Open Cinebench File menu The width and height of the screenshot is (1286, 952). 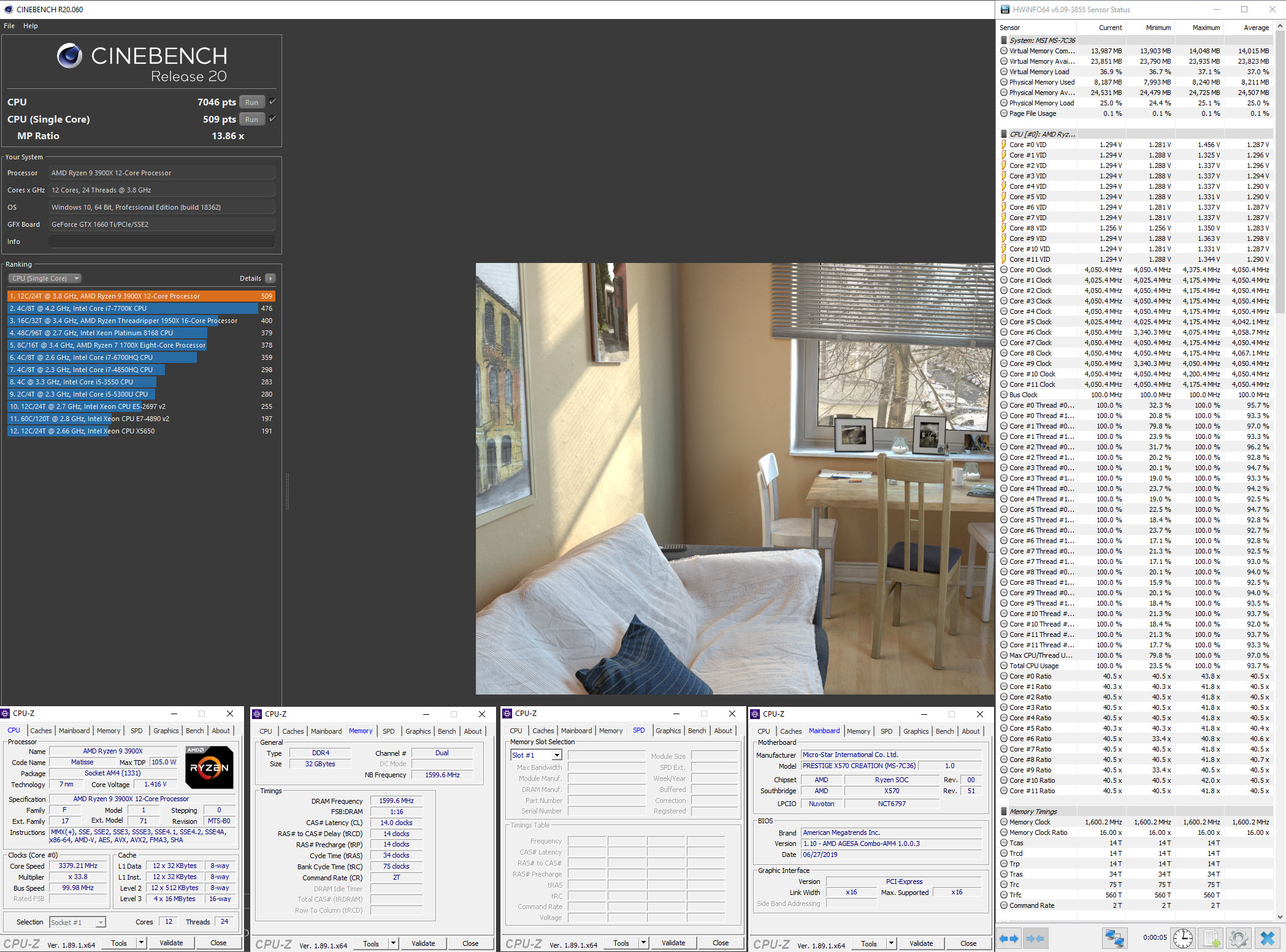point(9,26)
